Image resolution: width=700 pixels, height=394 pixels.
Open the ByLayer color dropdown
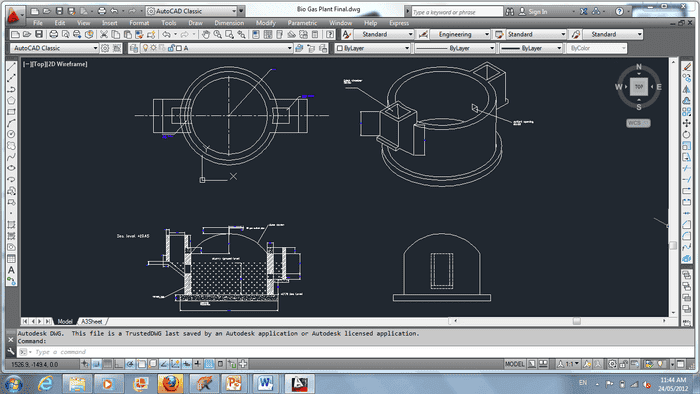coord(372,48)
